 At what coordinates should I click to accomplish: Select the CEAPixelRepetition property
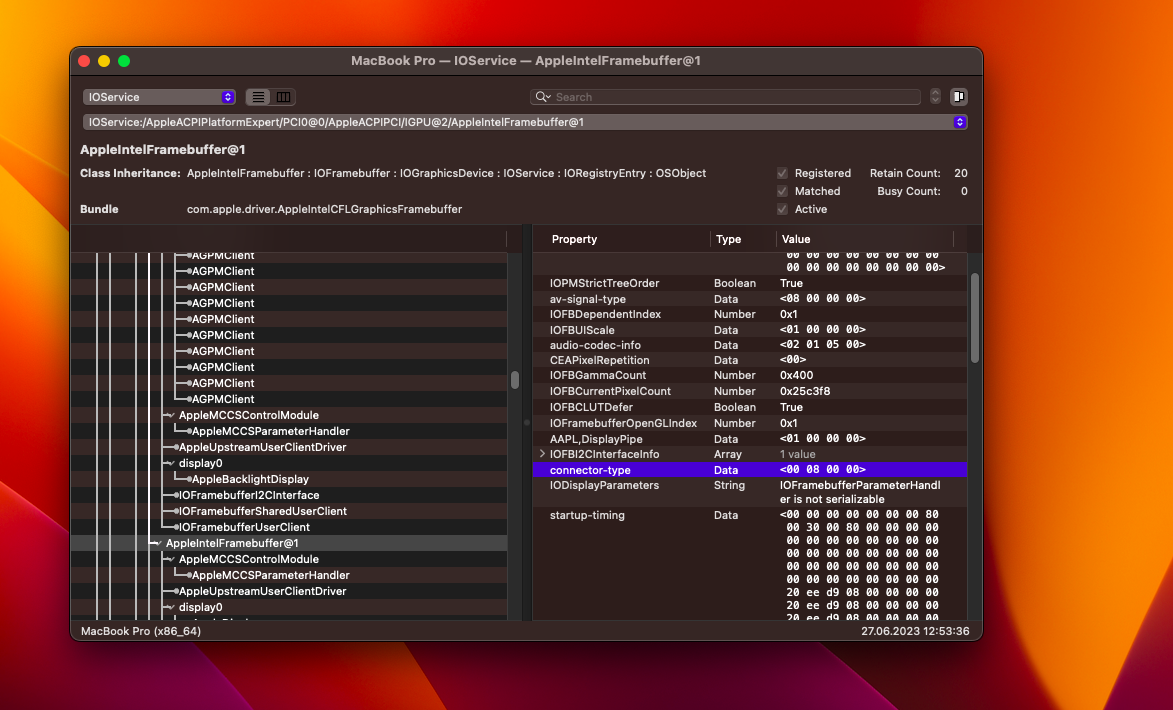(x=599, y=361)
